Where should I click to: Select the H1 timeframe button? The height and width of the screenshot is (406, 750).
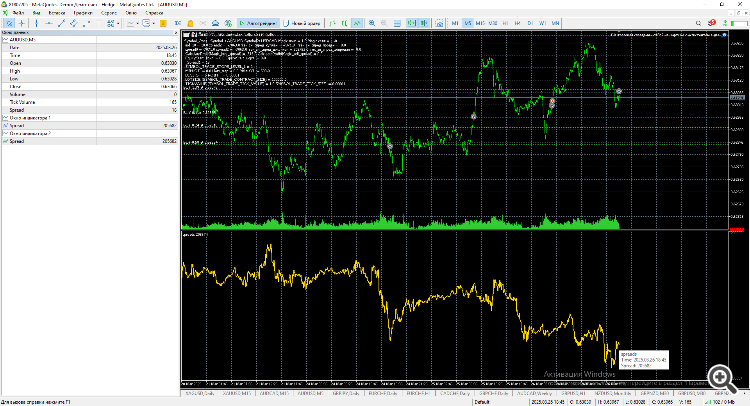point(505,23)
